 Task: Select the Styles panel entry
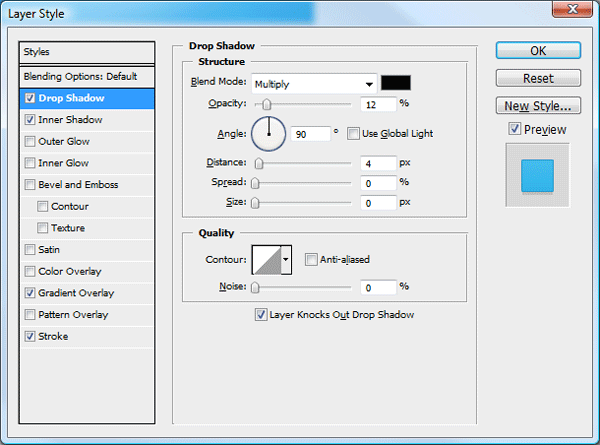(87, 52)
